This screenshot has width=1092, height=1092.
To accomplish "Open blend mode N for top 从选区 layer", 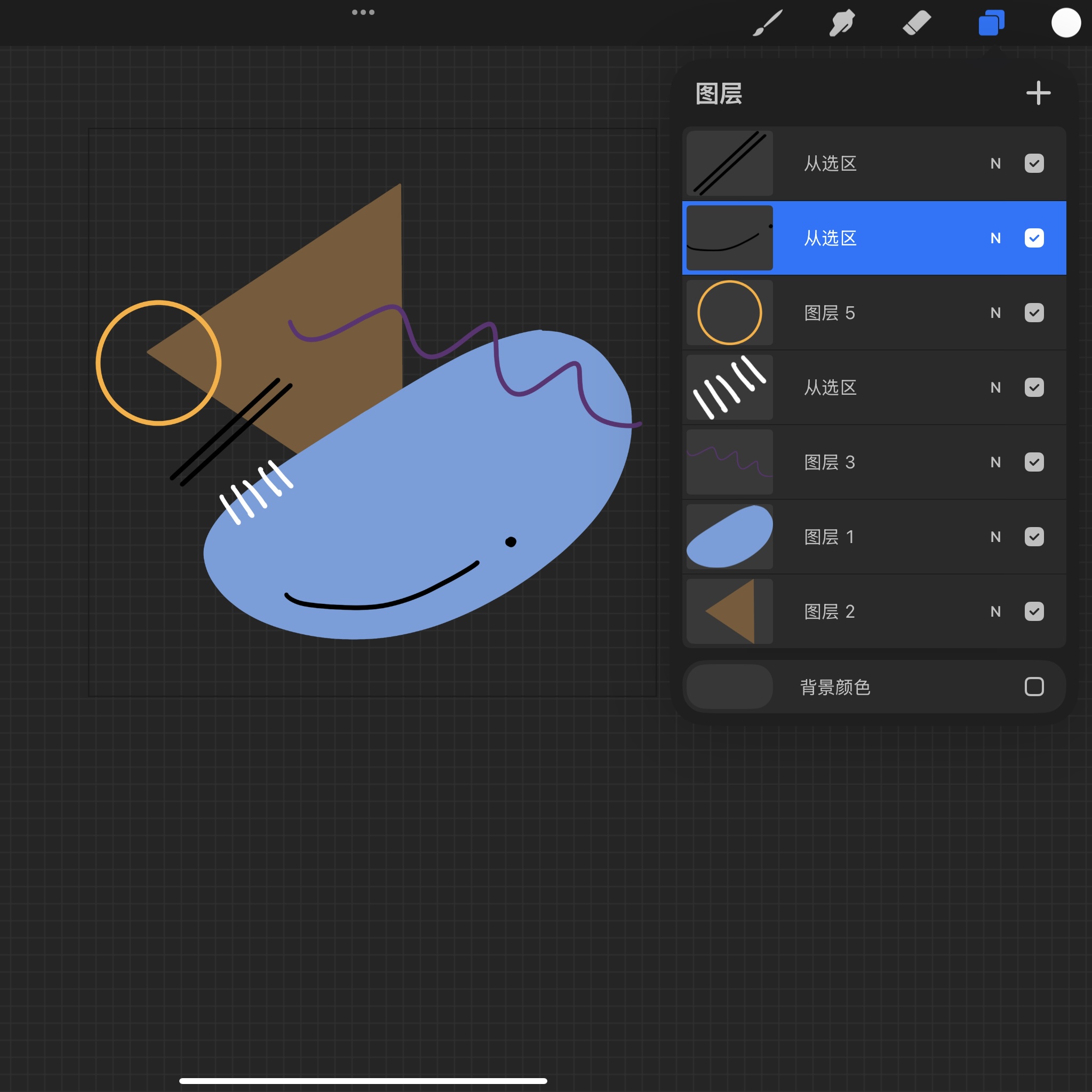I will [x=995, y=164].
